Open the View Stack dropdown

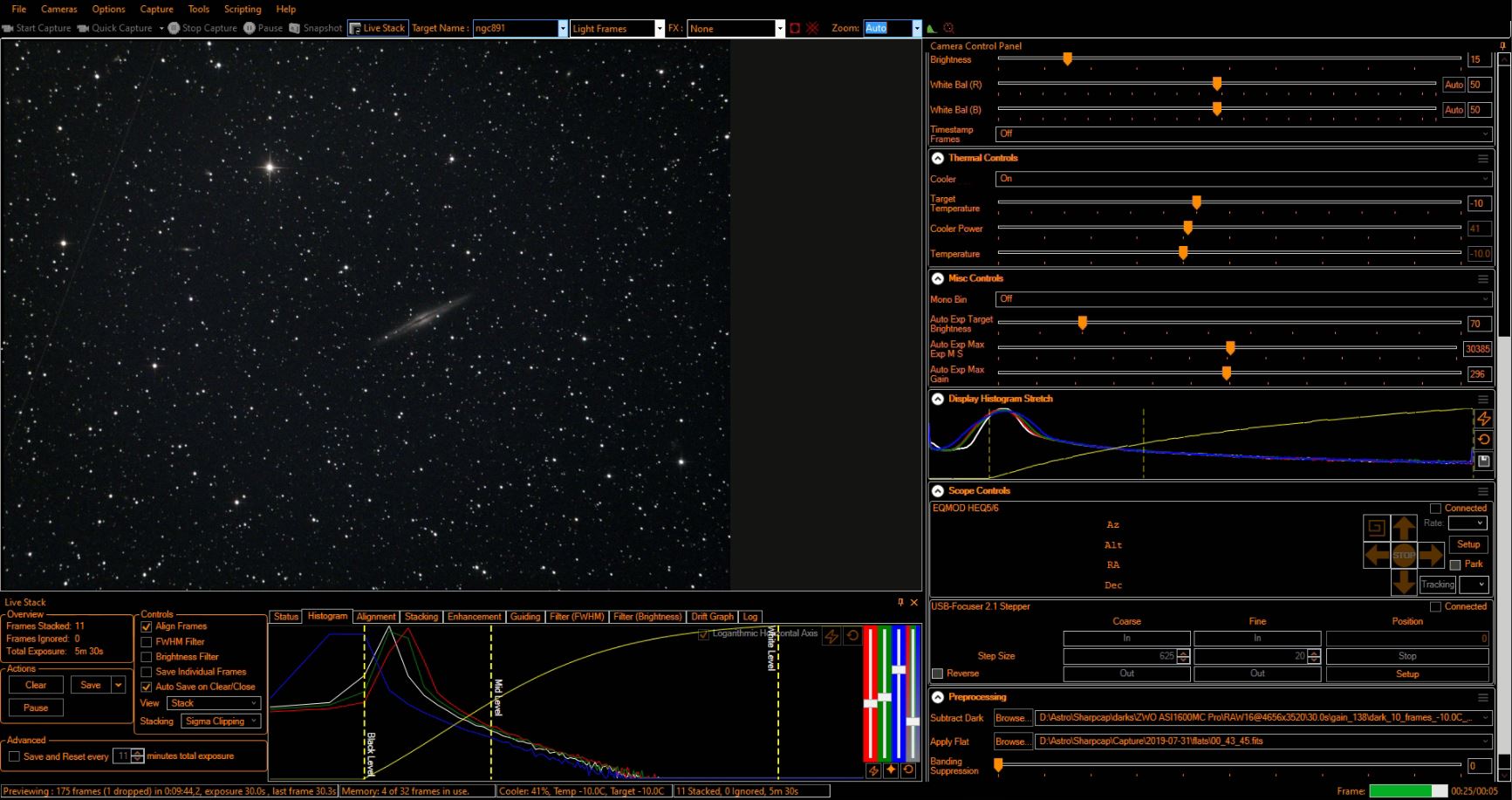[x=214, y=703]
